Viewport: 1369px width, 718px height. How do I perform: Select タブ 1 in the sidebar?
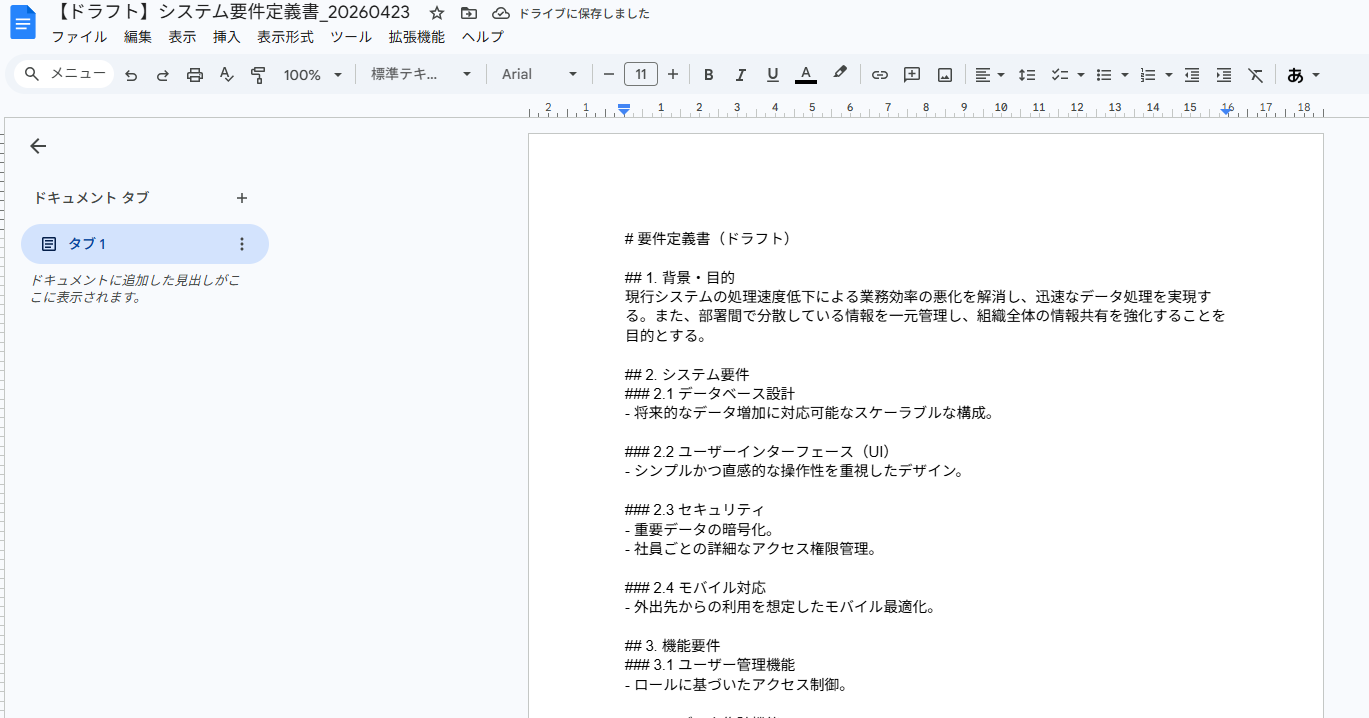(x=145, y=244)
